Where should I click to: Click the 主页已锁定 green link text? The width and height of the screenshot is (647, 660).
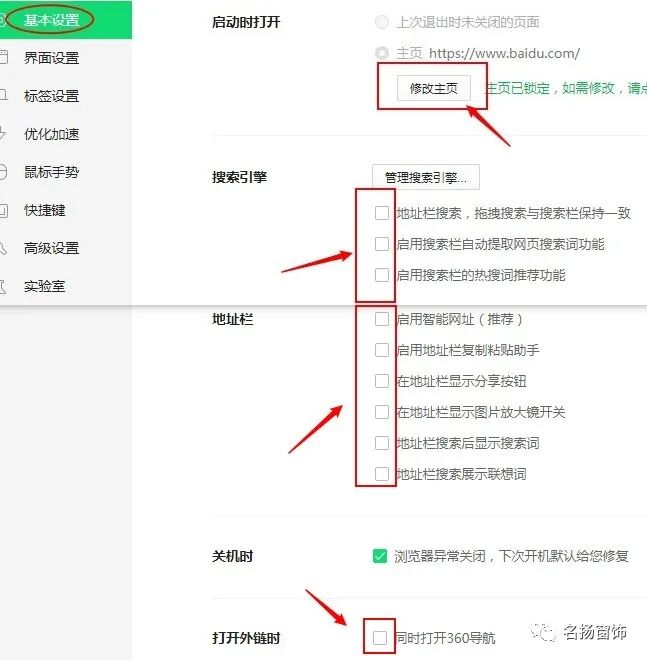[566, 88]
